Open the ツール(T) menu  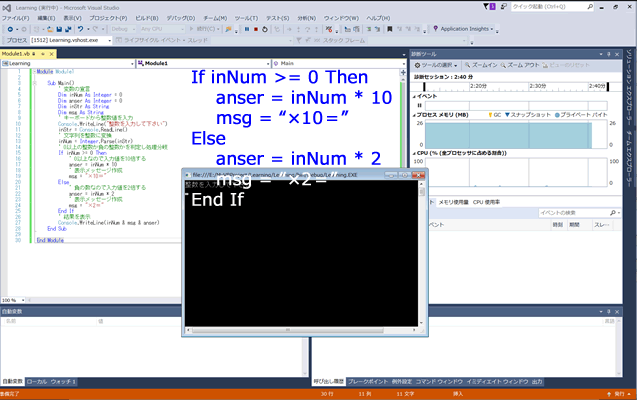[246, 18]
